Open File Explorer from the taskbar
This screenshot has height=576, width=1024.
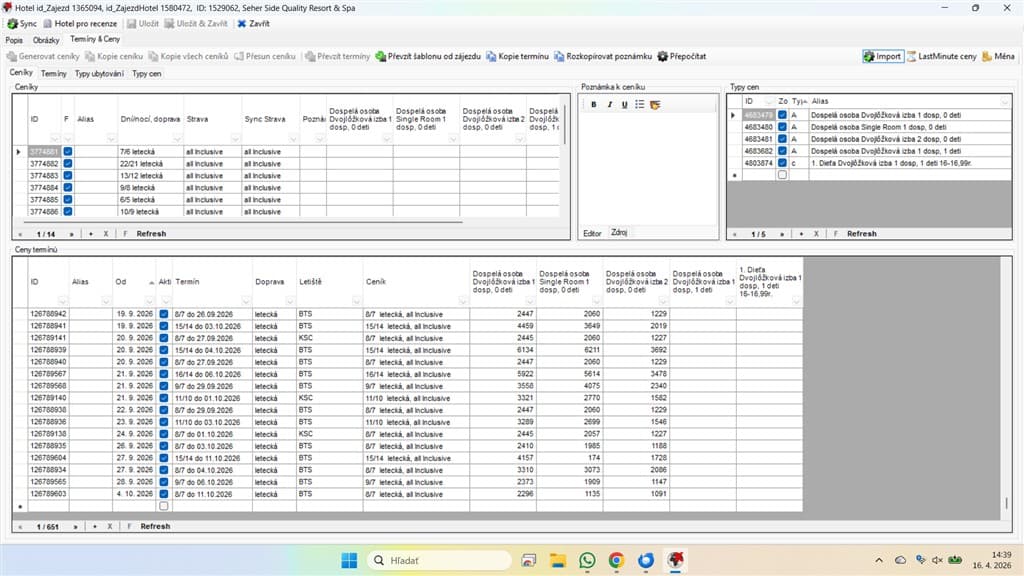[x=558, y=560]
